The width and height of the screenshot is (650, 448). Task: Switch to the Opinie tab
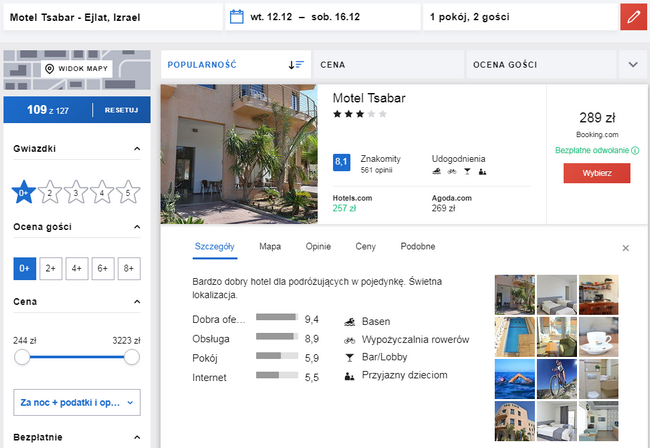pyautogui.click(x=318, y=246)
